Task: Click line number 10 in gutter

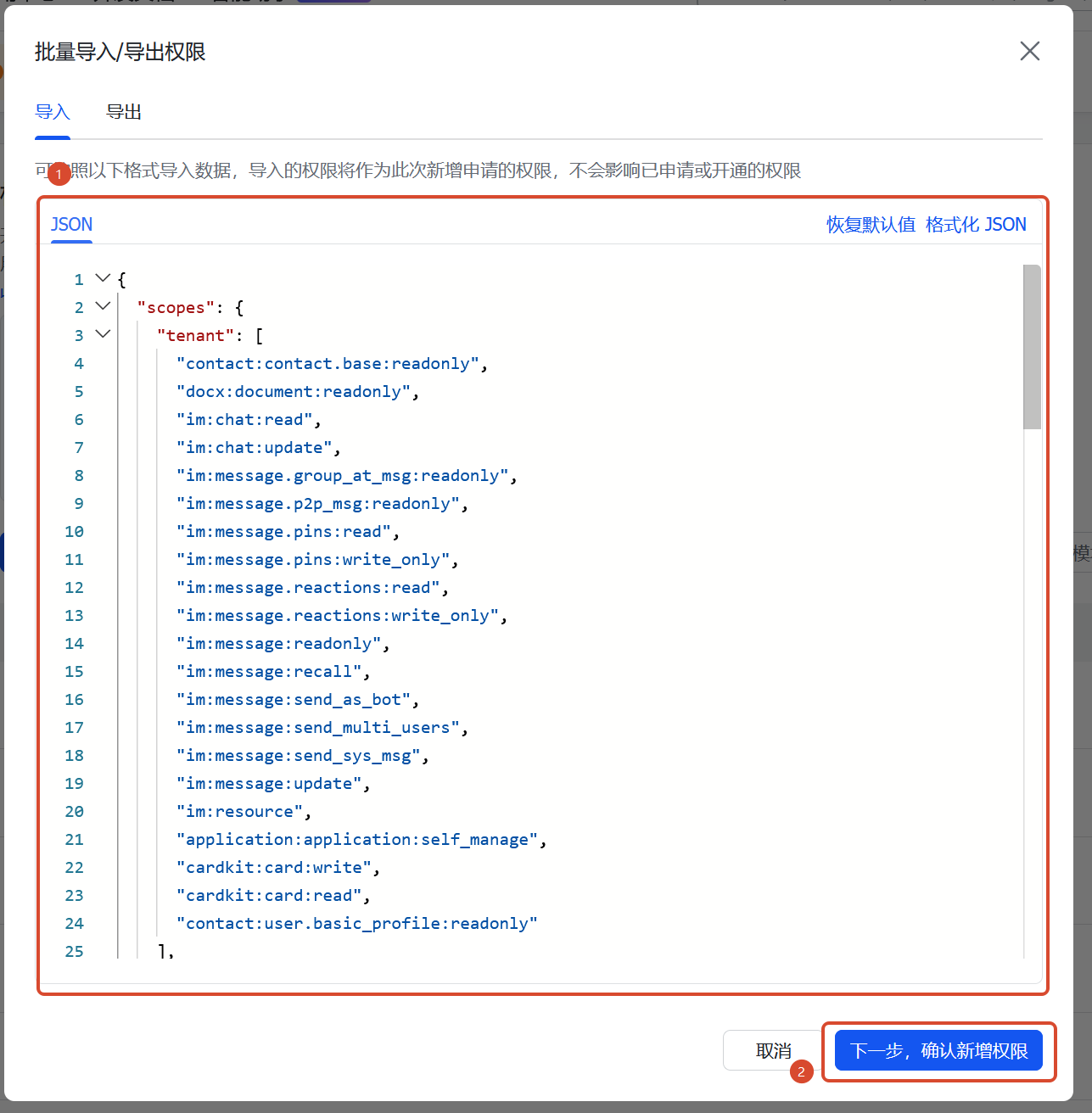Action: (x=75, y=532)
